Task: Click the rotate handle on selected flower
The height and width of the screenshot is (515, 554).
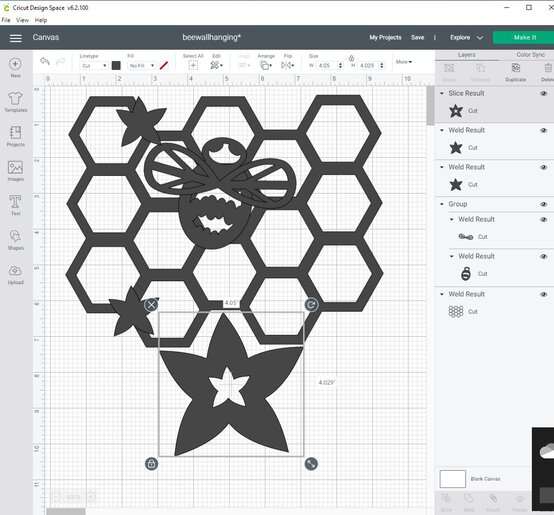Action: [x=311, y=304]
